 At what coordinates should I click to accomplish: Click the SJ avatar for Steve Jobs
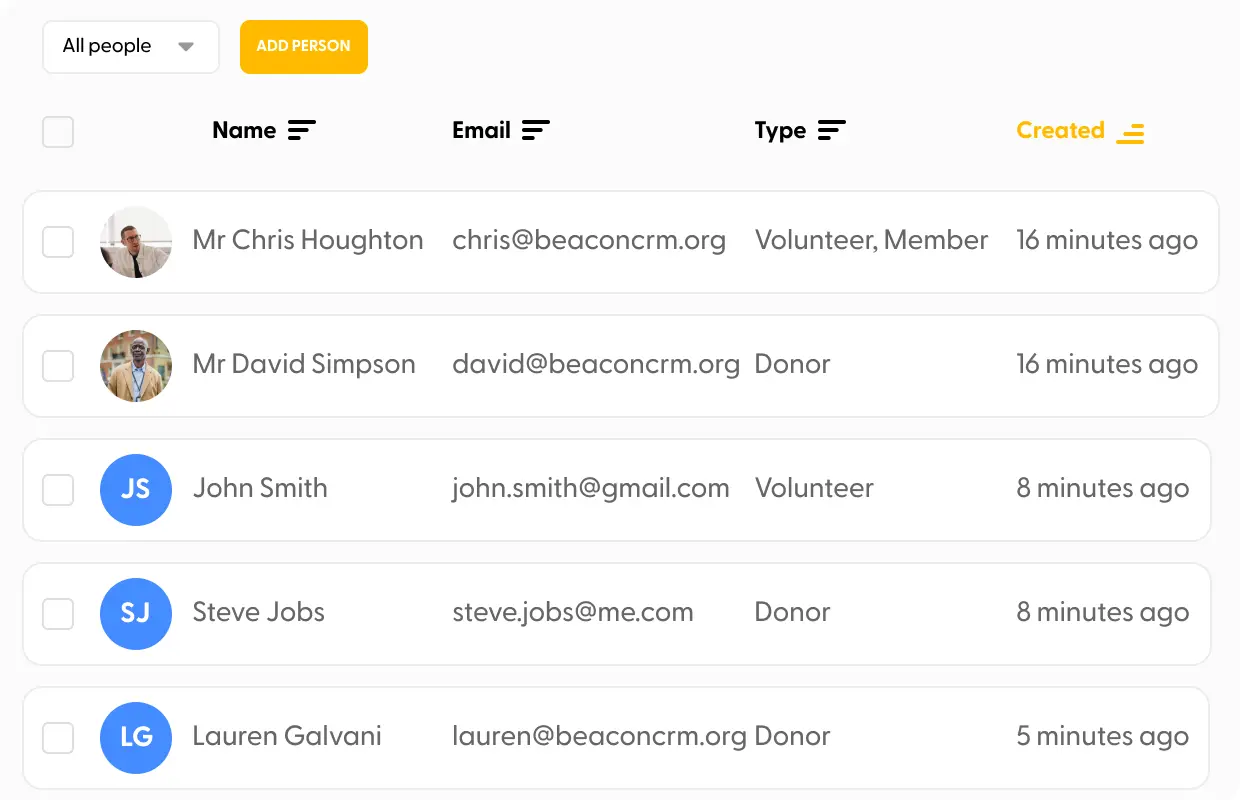(136, 613)
